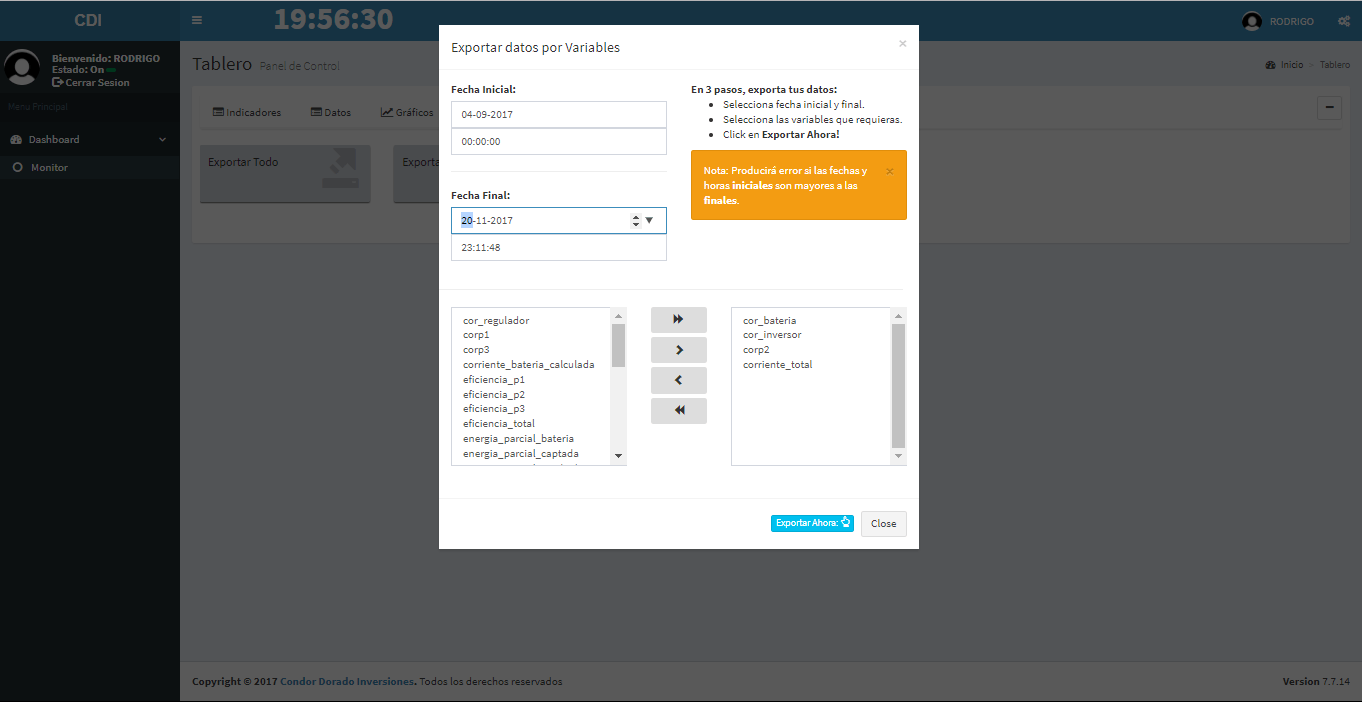
Task: Toggle the sidebar hamburger menu
Action: (197, 20)
